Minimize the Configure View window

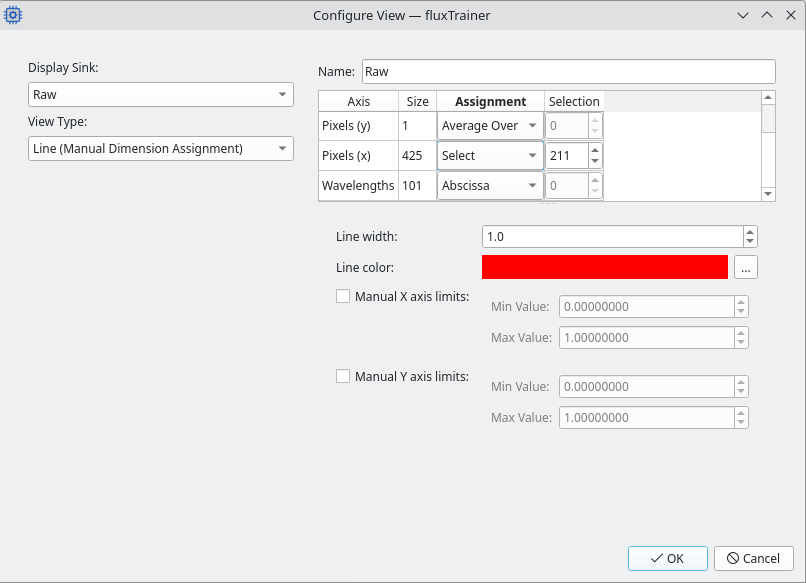[x=743, y=15]
